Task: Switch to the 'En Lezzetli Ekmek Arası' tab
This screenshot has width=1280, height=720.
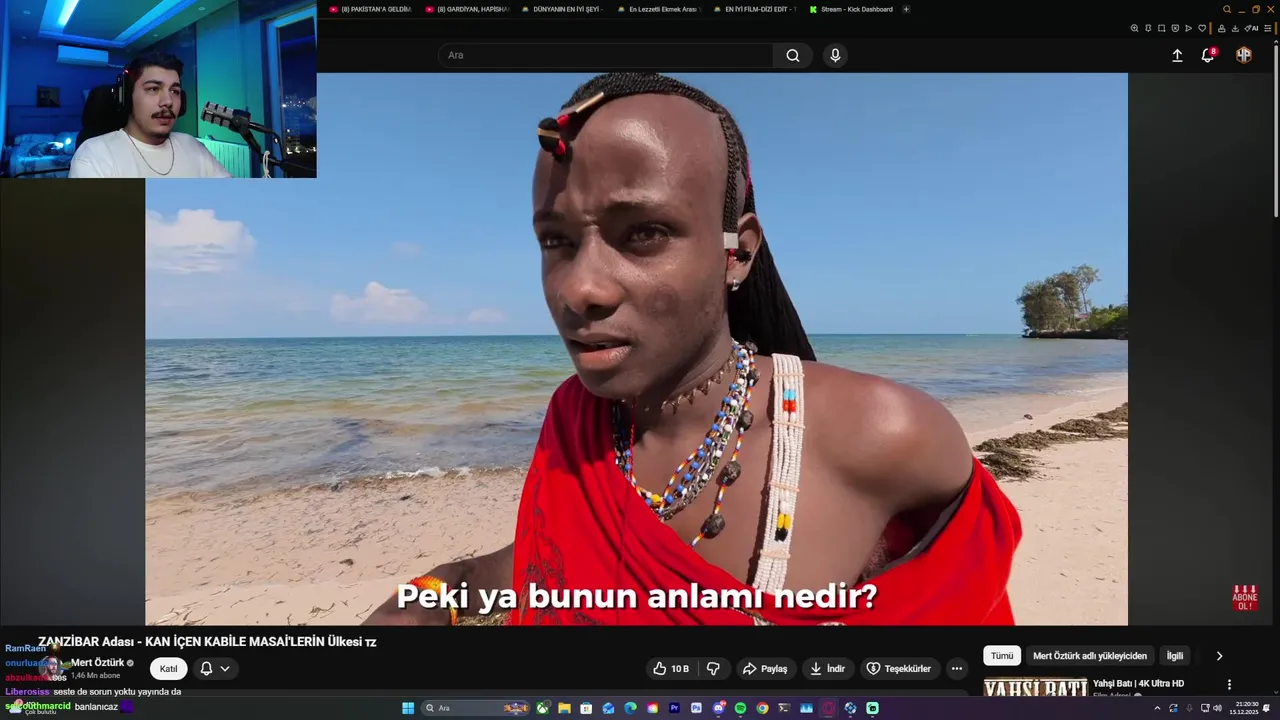Action: 658,9
